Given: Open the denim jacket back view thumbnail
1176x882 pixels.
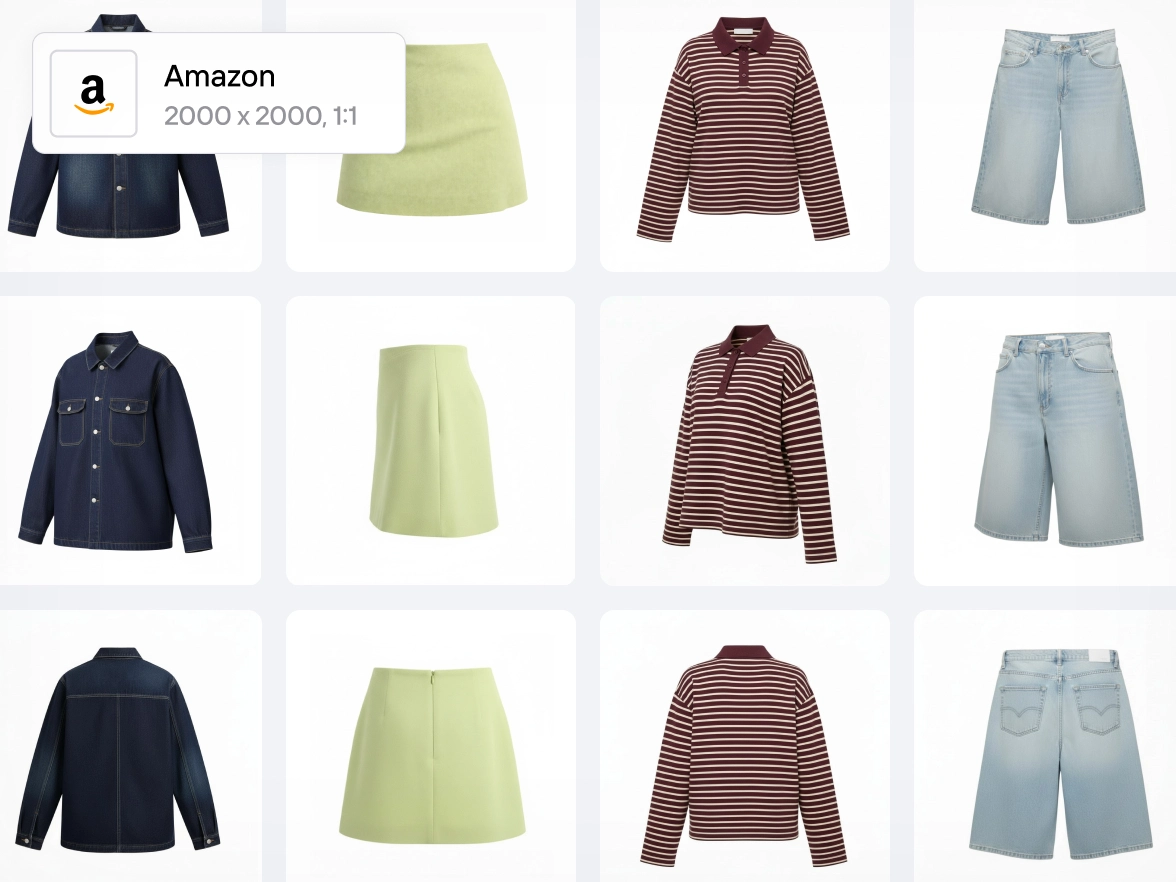Looking at the screenshot, I should pyautogui.click(x=130, y=746).
